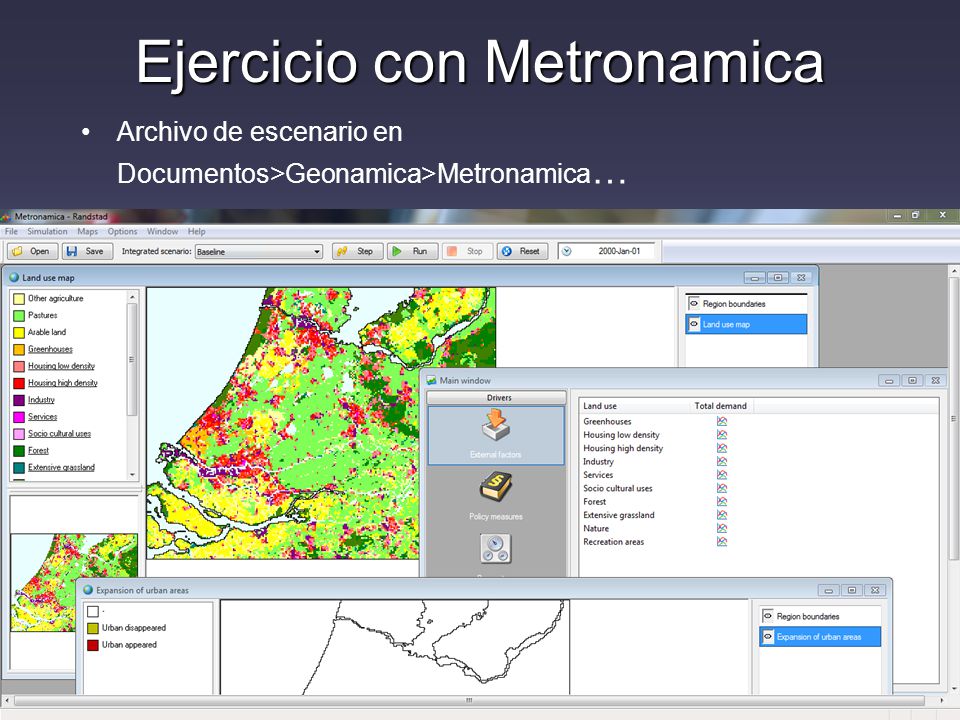Open Housing low density demand graph icon
Screen dimensions: 960x720
pyautogui.click(x=722, y=435)
